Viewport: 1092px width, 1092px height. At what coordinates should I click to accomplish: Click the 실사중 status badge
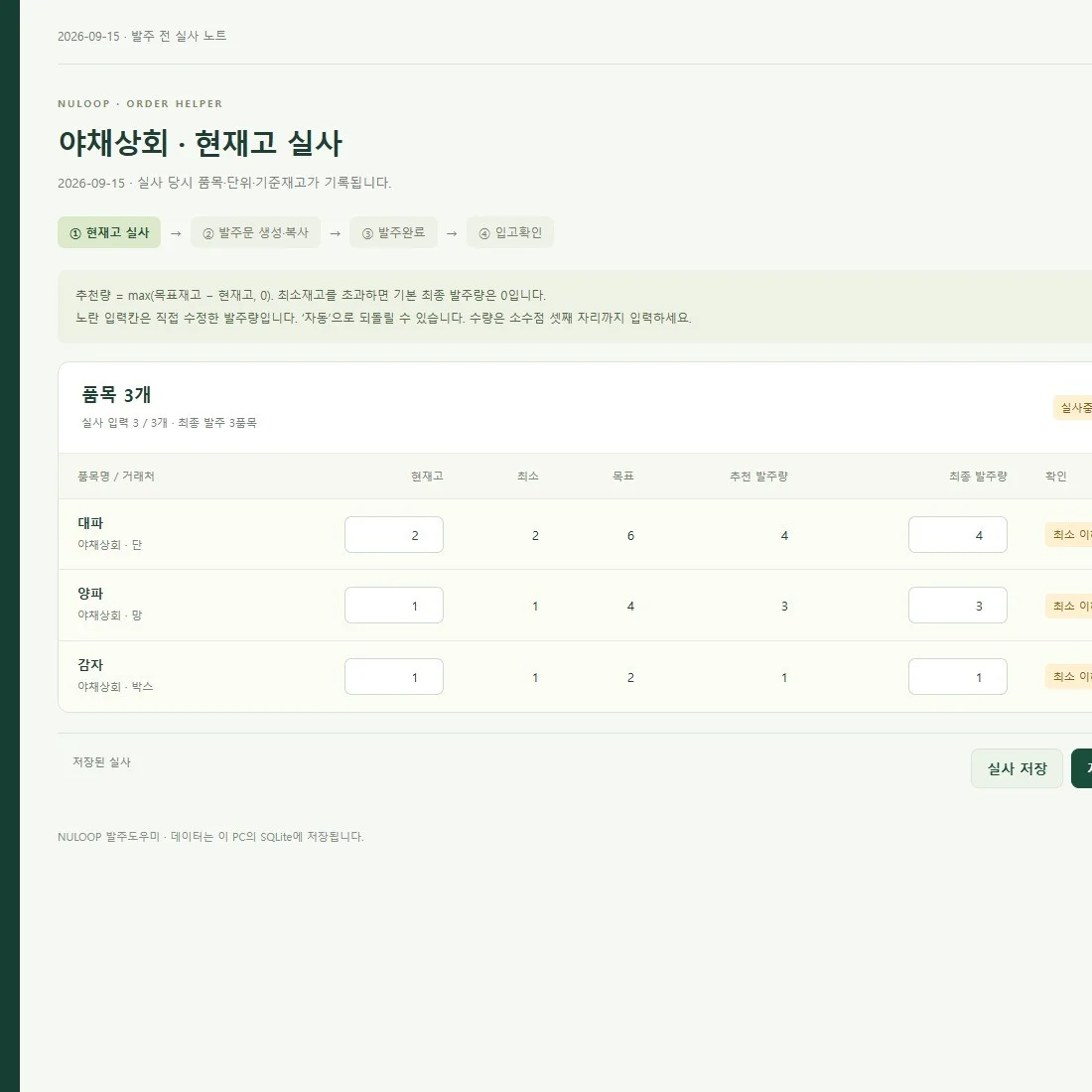coord(1072,407)
